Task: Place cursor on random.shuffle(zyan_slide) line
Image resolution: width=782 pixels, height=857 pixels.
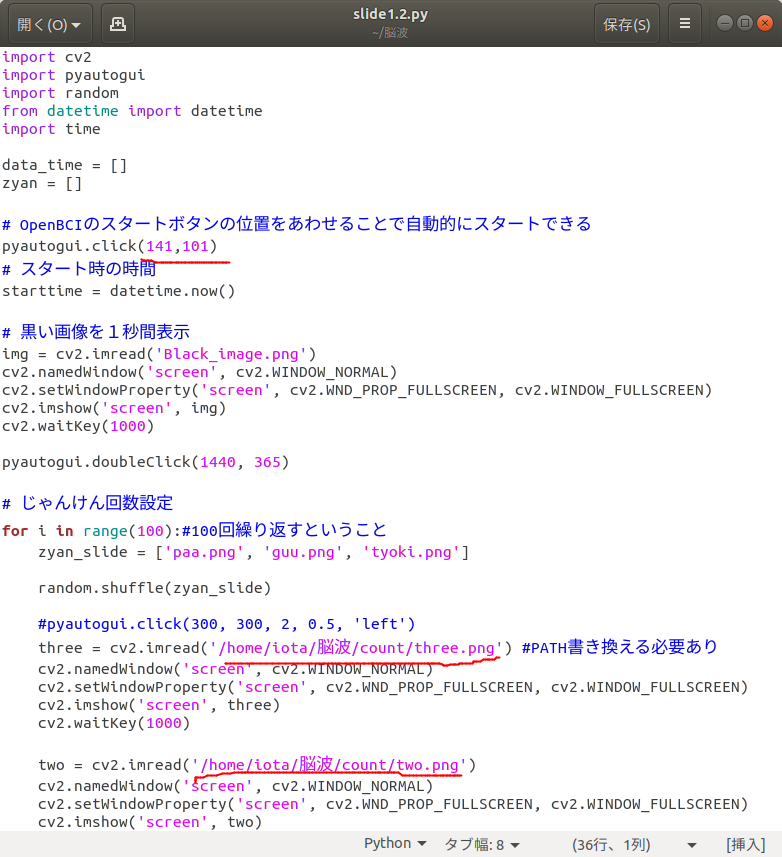Action: [x=154, y=587]
